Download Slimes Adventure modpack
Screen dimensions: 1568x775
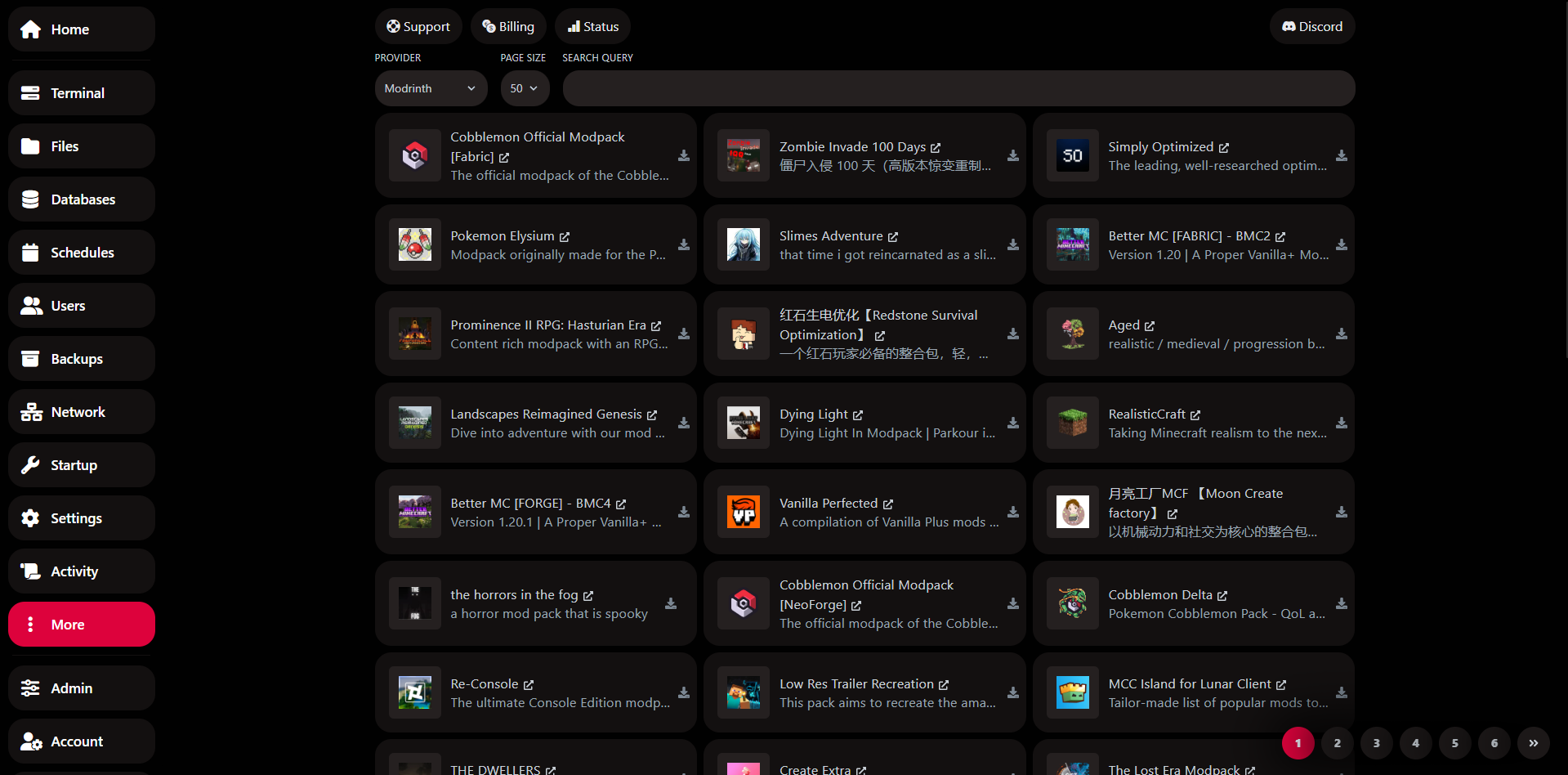pyautogui.click(x=1012, y=244)
